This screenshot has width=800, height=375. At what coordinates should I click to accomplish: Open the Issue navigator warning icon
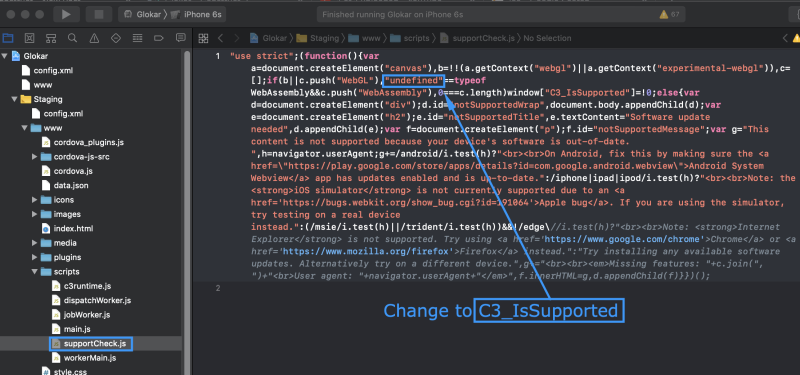tap(94, 38)
